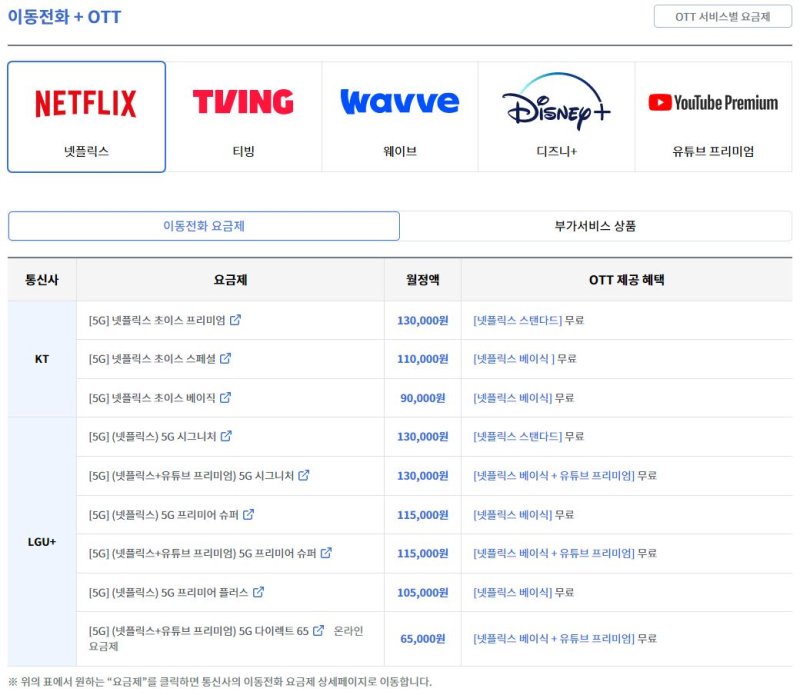Click external link icon beside (넷플릭스) 5G 프리미어 플러스
The image size is (800, 695).
coord(258,592)
